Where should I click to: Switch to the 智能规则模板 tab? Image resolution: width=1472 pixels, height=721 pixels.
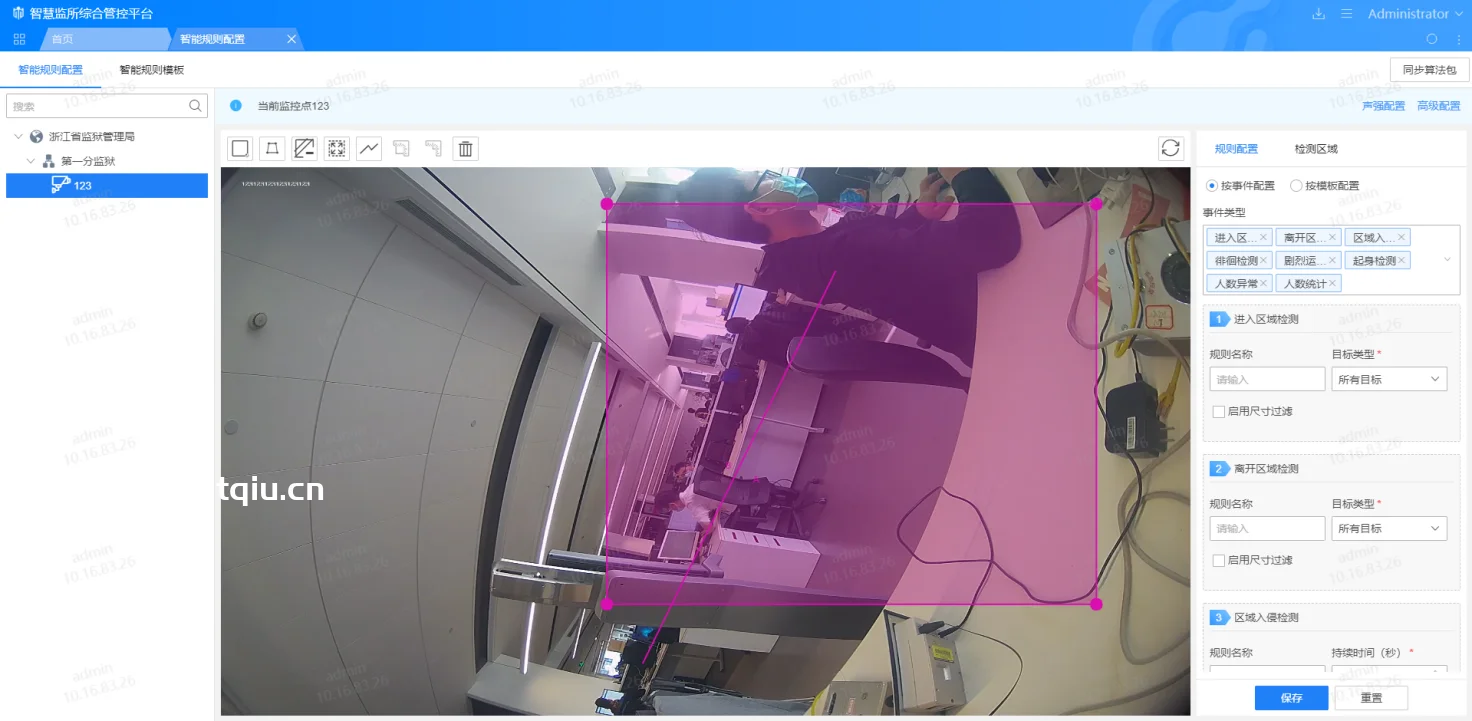151,70
